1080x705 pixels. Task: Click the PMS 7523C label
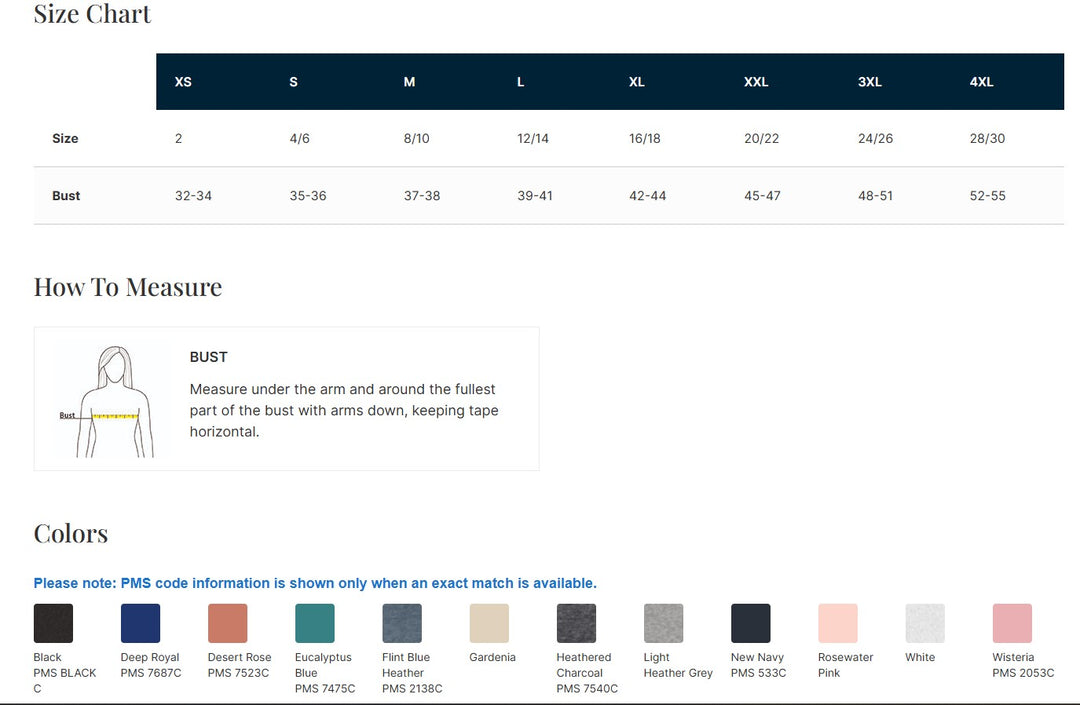[238, 673]
